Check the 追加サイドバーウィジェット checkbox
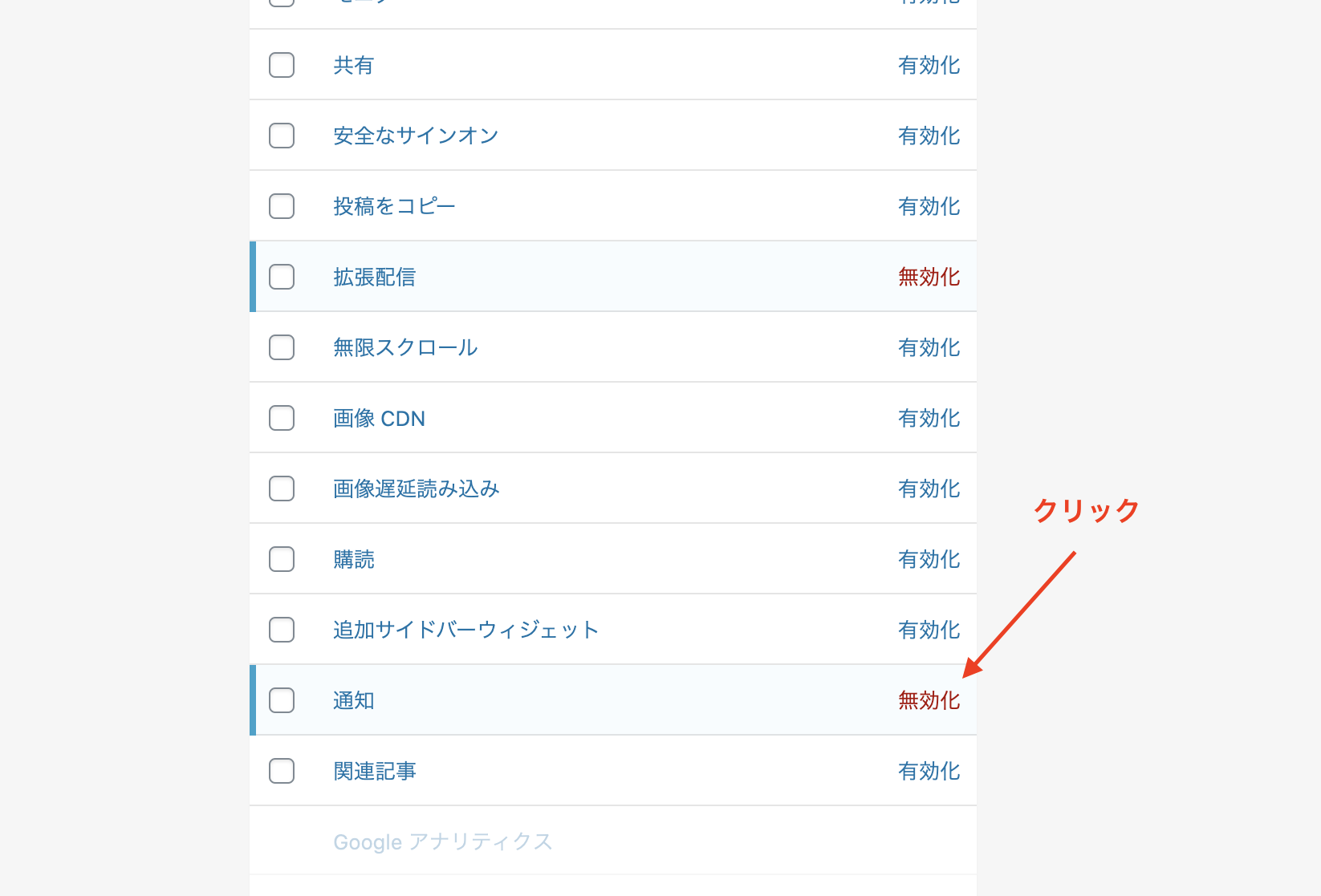The height and width of the screenshot is (896, 1321). tap(282, 630)
